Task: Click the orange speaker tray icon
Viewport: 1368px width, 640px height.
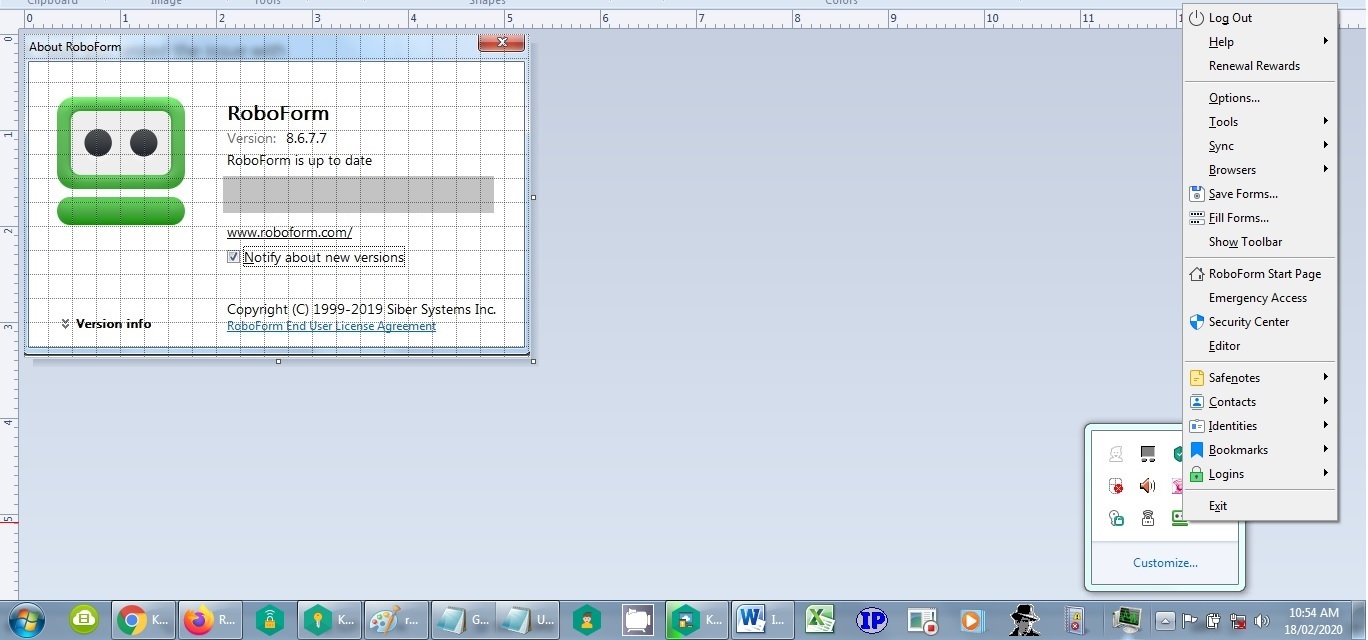Action: [x=1148, y=486]
